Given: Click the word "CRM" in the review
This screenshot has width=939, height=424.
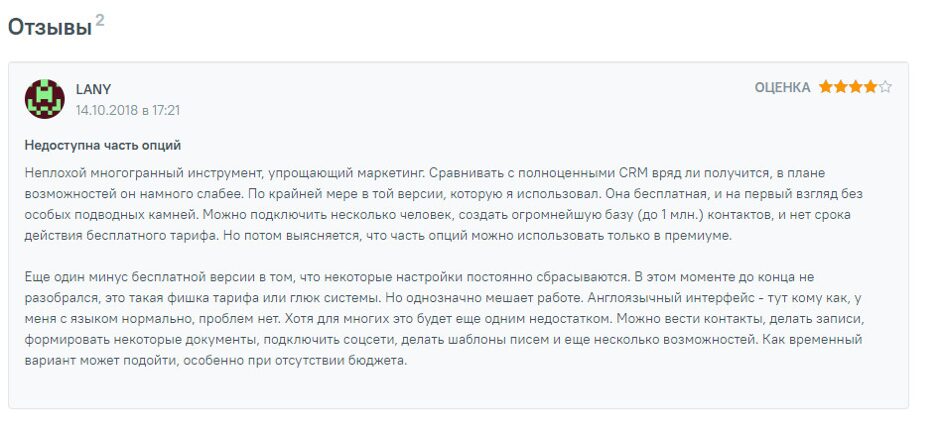Looking at the screenshot, I should click(x=636, y=173).
